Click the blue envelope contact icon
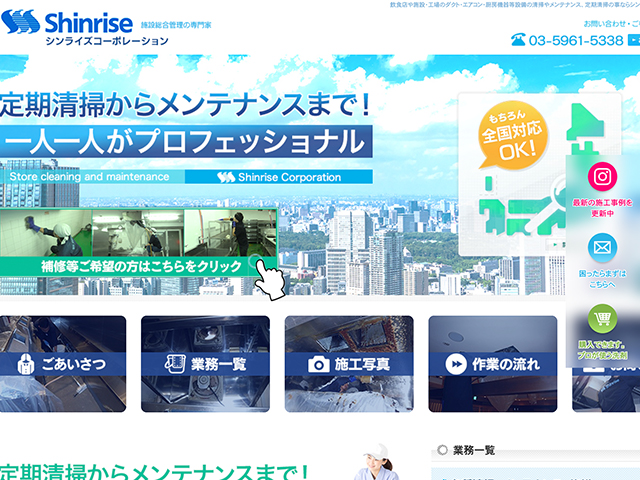The image size is (640, 480). 602,248
